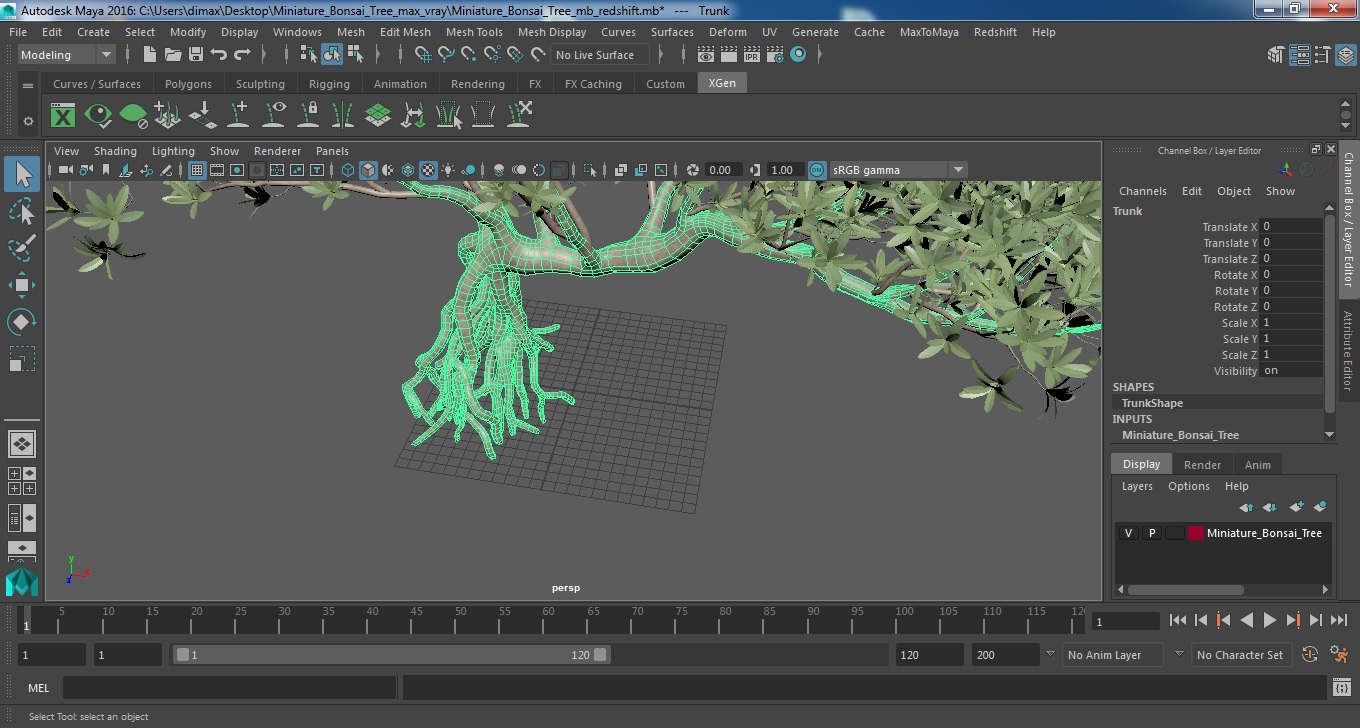This screenshot has width=1360, height=728.
Task: Toggle viewport grid display icon
Action: (197, 170)
